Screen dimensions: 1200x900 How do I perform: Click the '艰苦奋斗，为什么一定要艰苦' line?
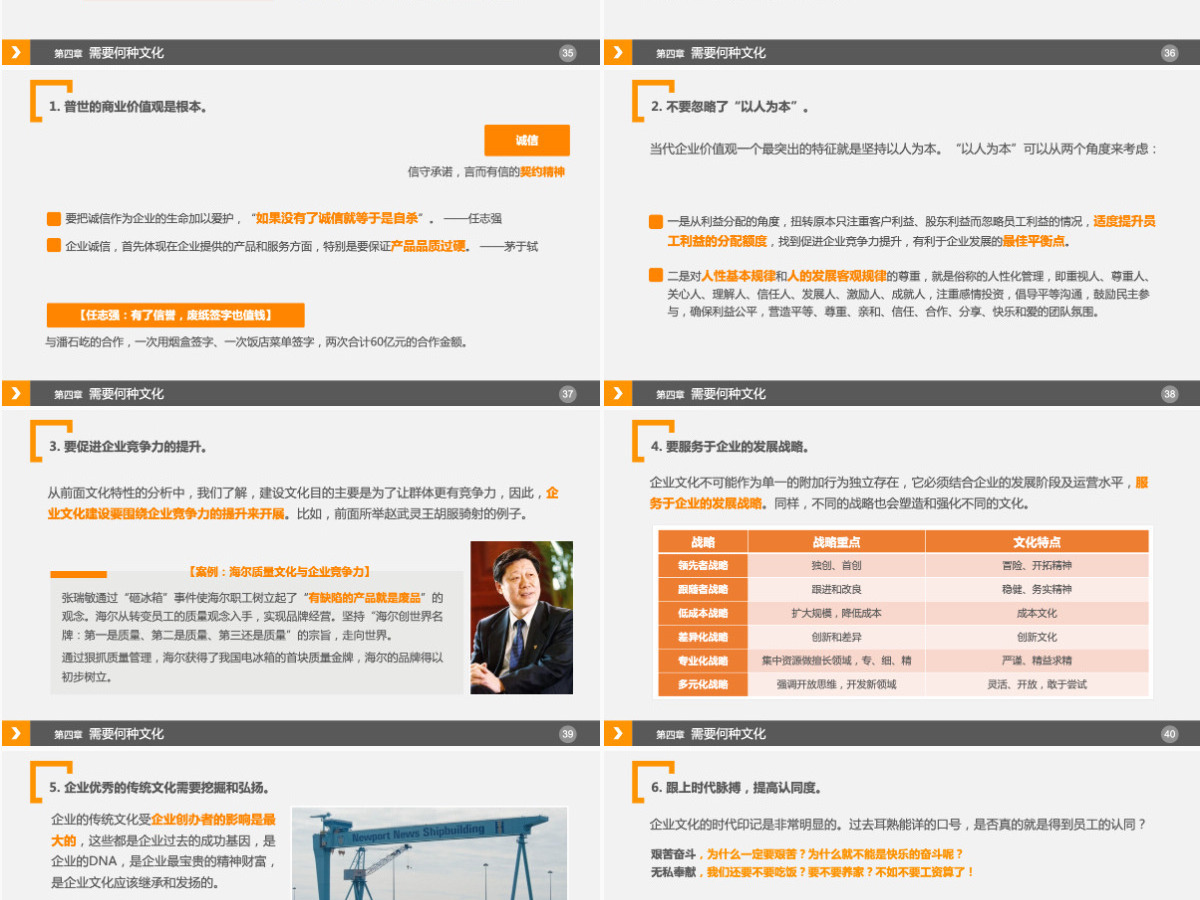coord(806,854)
